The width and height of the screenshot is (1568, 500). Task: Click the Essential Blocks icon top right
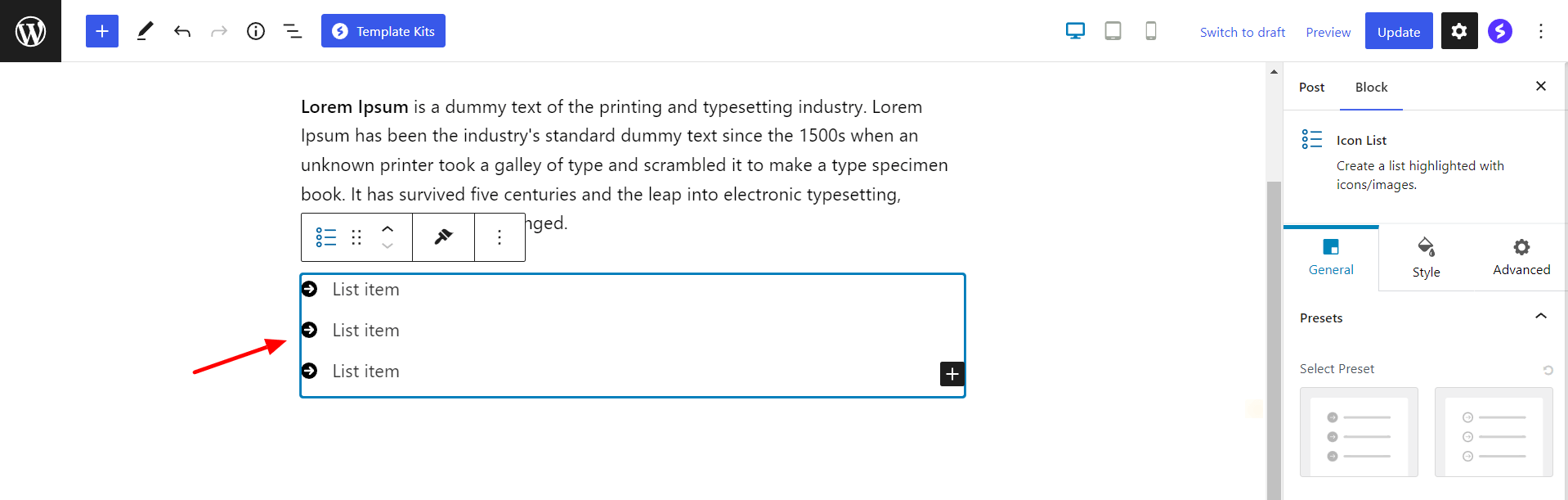(x=1499, y=30)
